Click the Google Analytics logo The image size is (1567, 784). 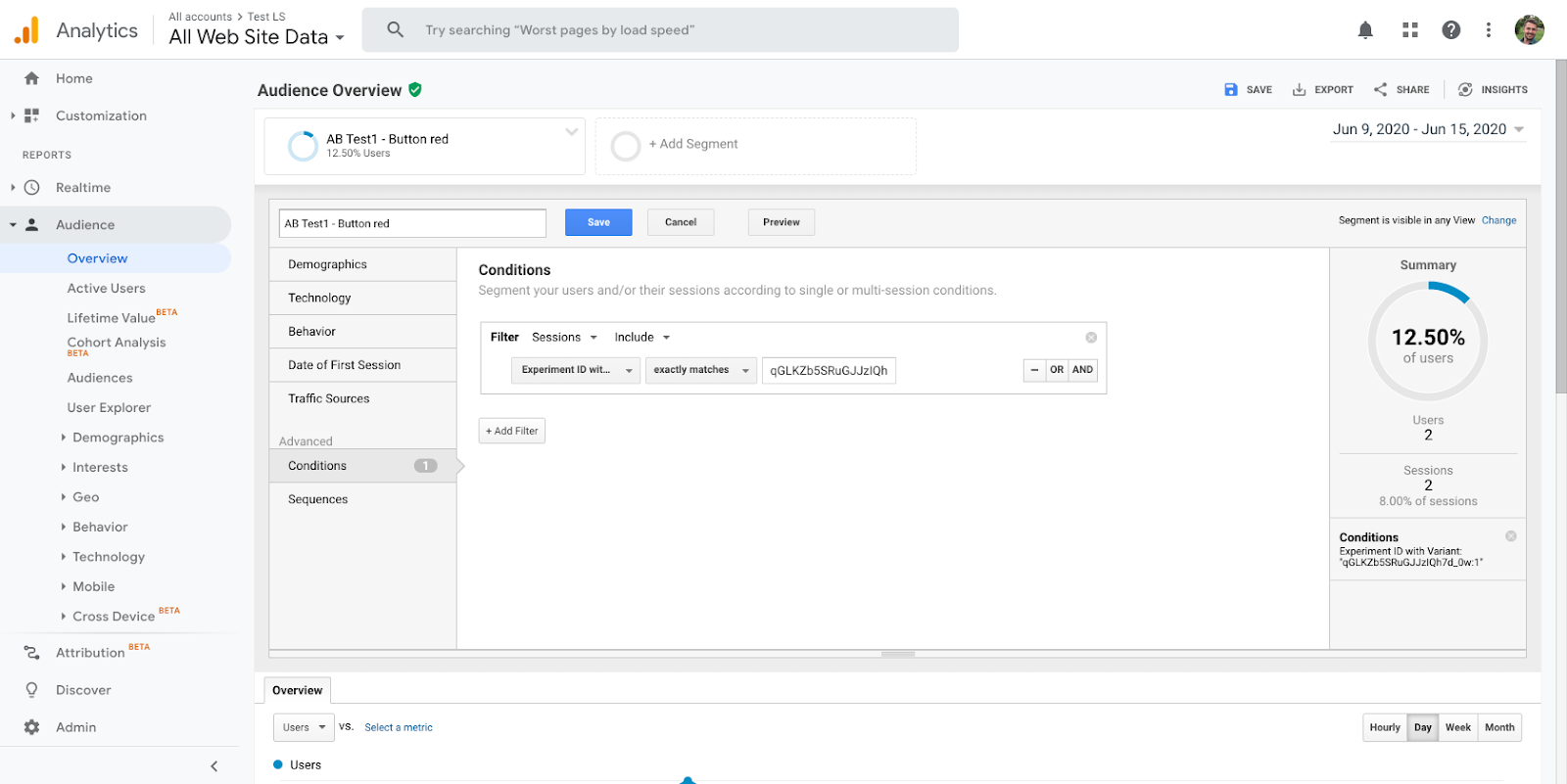coord(26,30)
